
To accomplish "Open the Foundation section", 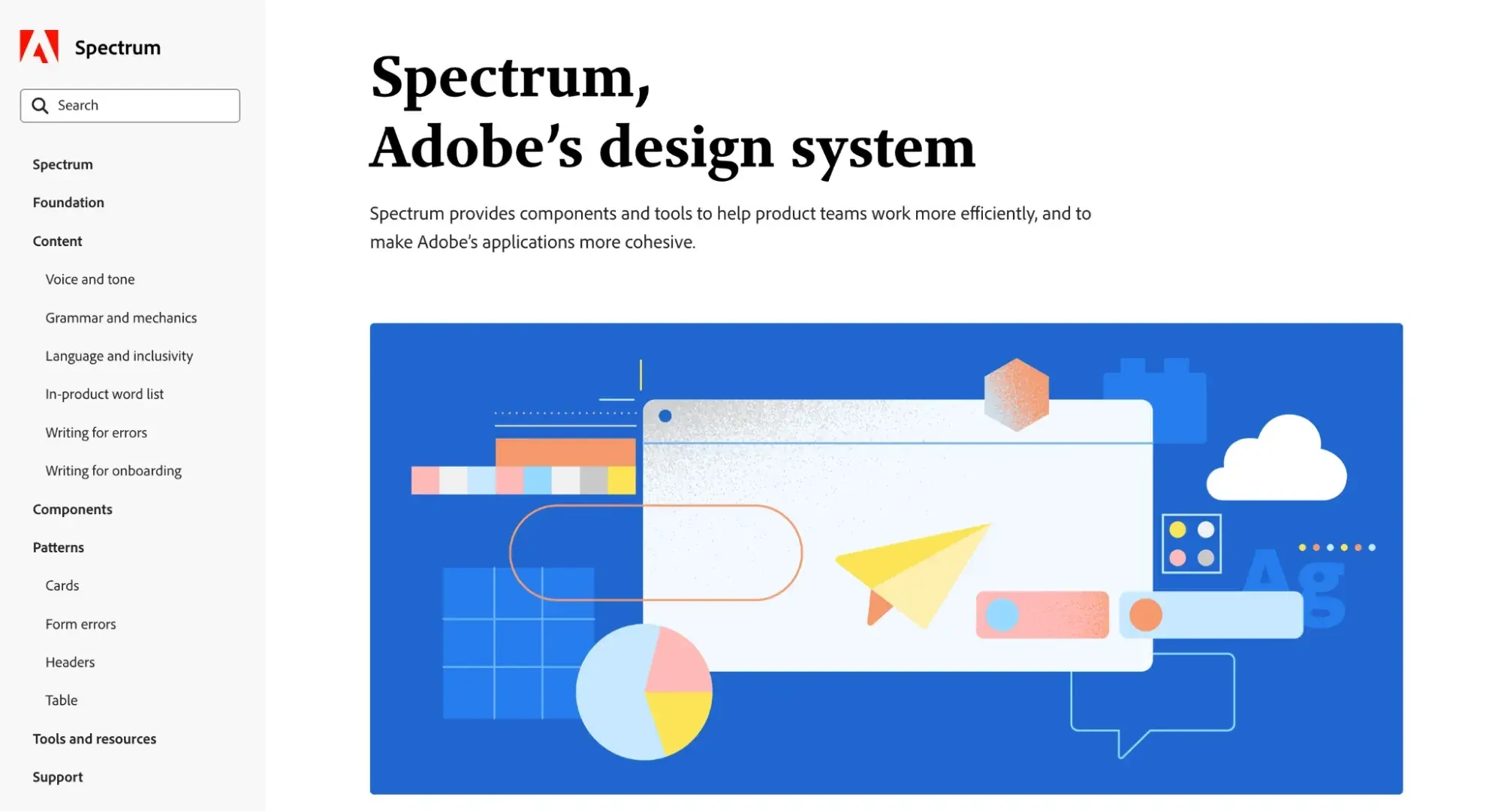I will tap(68, 201).
